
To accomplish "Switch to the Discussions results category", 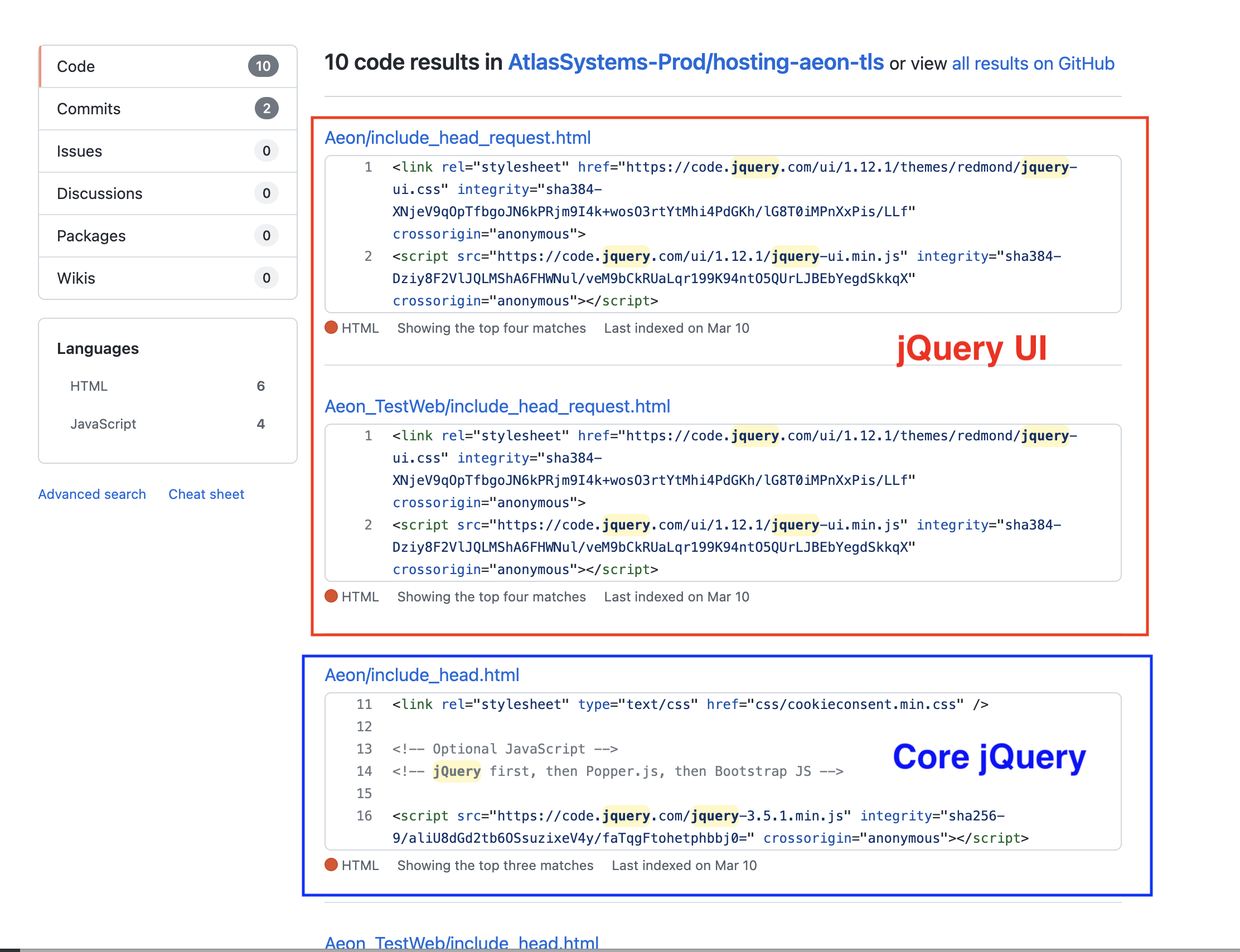I will pos(100,193).
